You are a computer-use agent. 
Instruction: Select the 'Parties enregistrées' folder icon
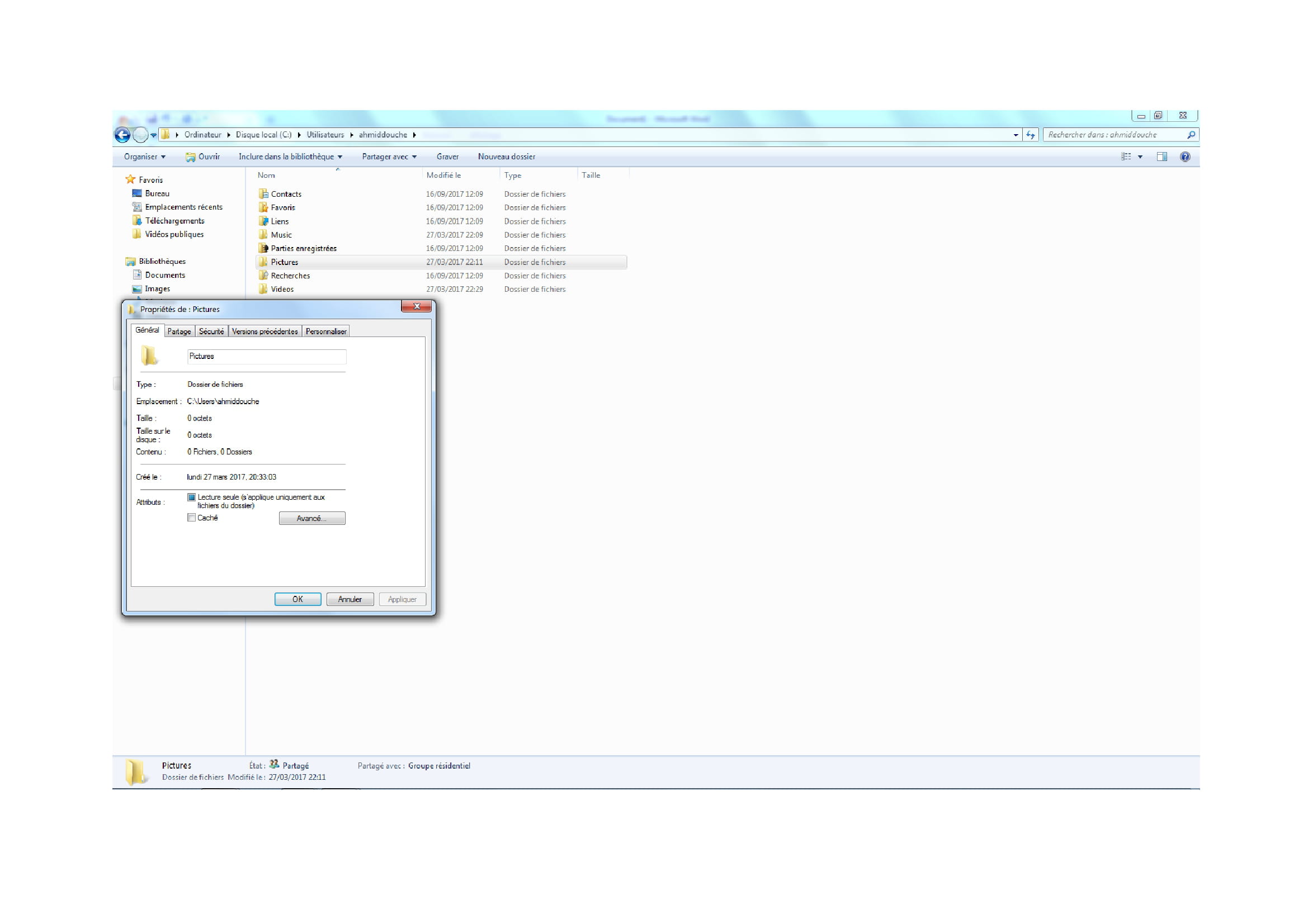[263, 248]
